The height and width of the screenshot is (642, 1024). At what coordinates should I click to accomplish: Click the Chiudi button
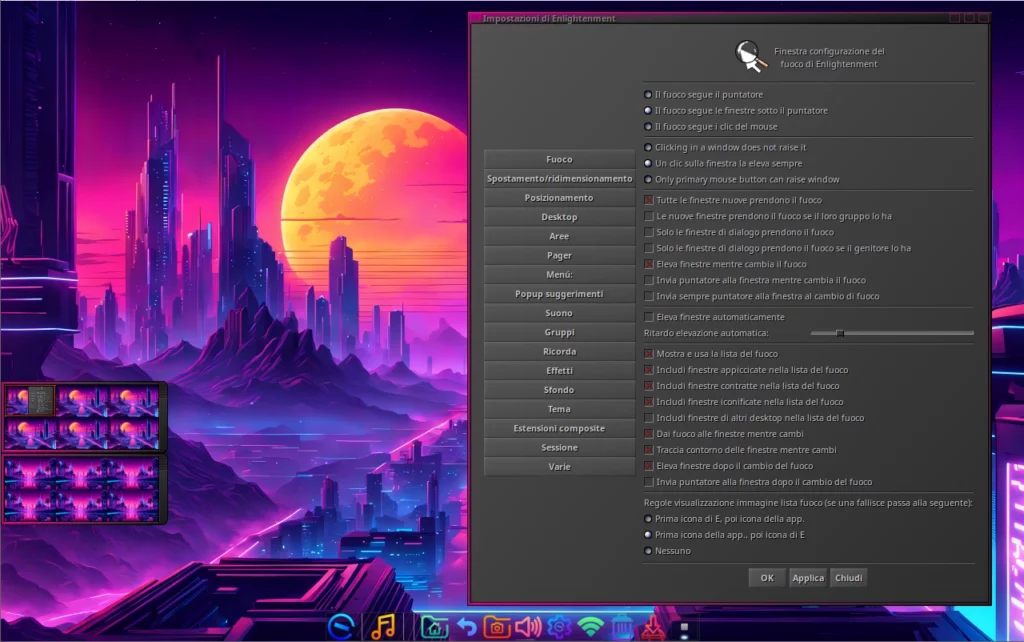[848, 578]
